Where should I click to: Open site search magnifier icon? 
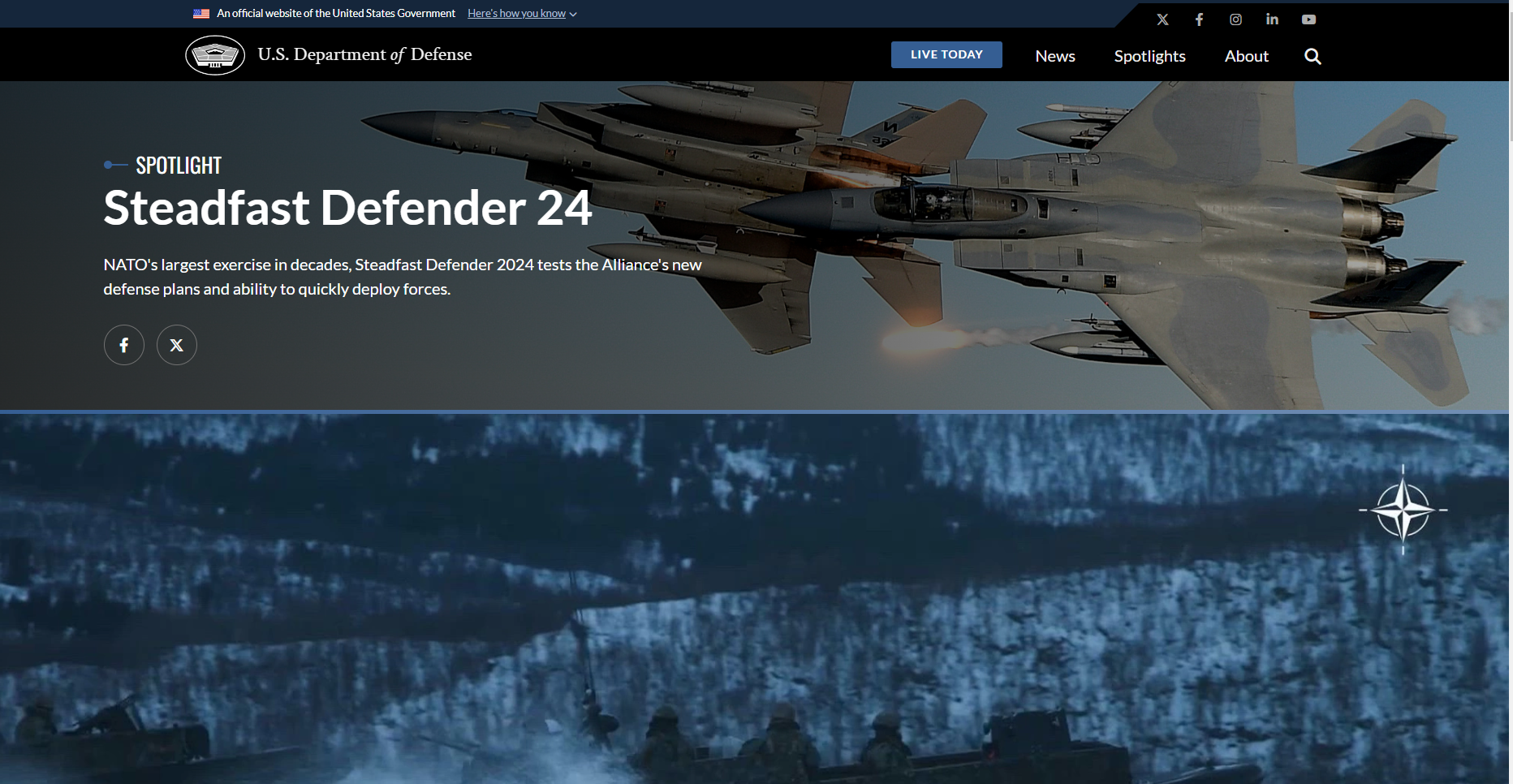(1313, 56)
